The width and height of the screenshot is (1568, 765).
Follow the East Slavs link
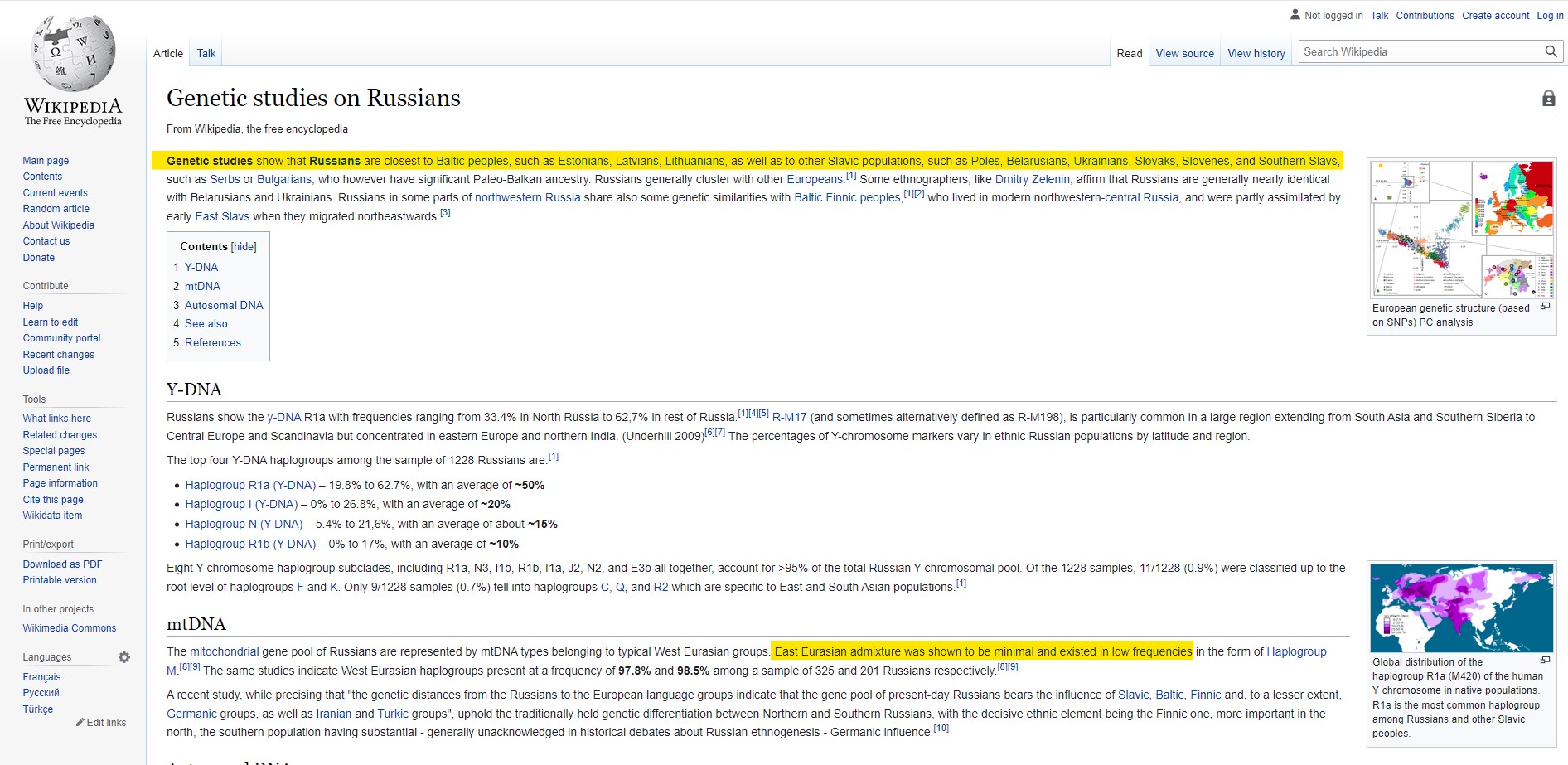pyautogui.click(x=222, y=217)
